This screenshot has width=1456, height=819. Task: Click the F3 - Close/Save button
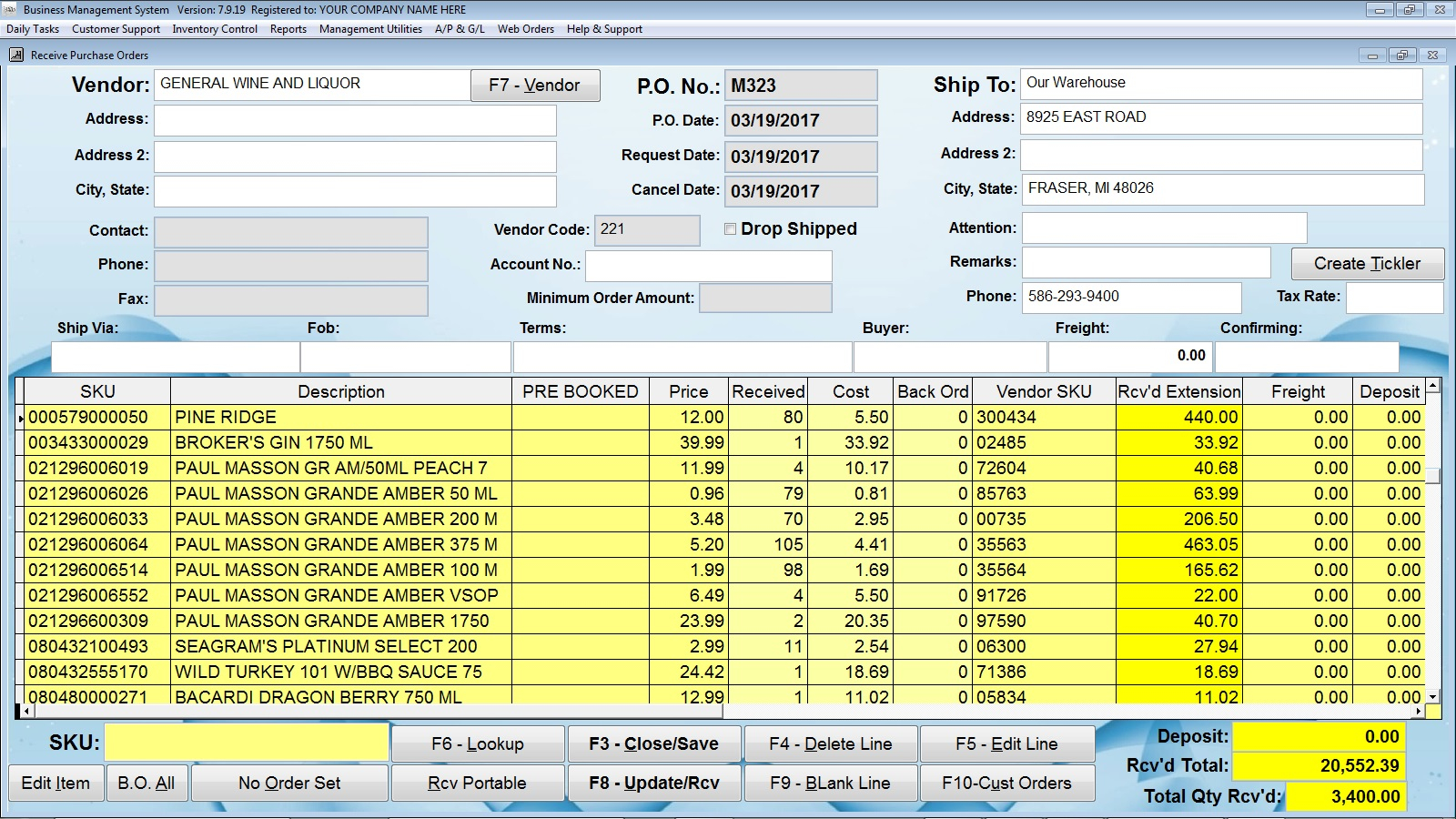tap(653, 744)
